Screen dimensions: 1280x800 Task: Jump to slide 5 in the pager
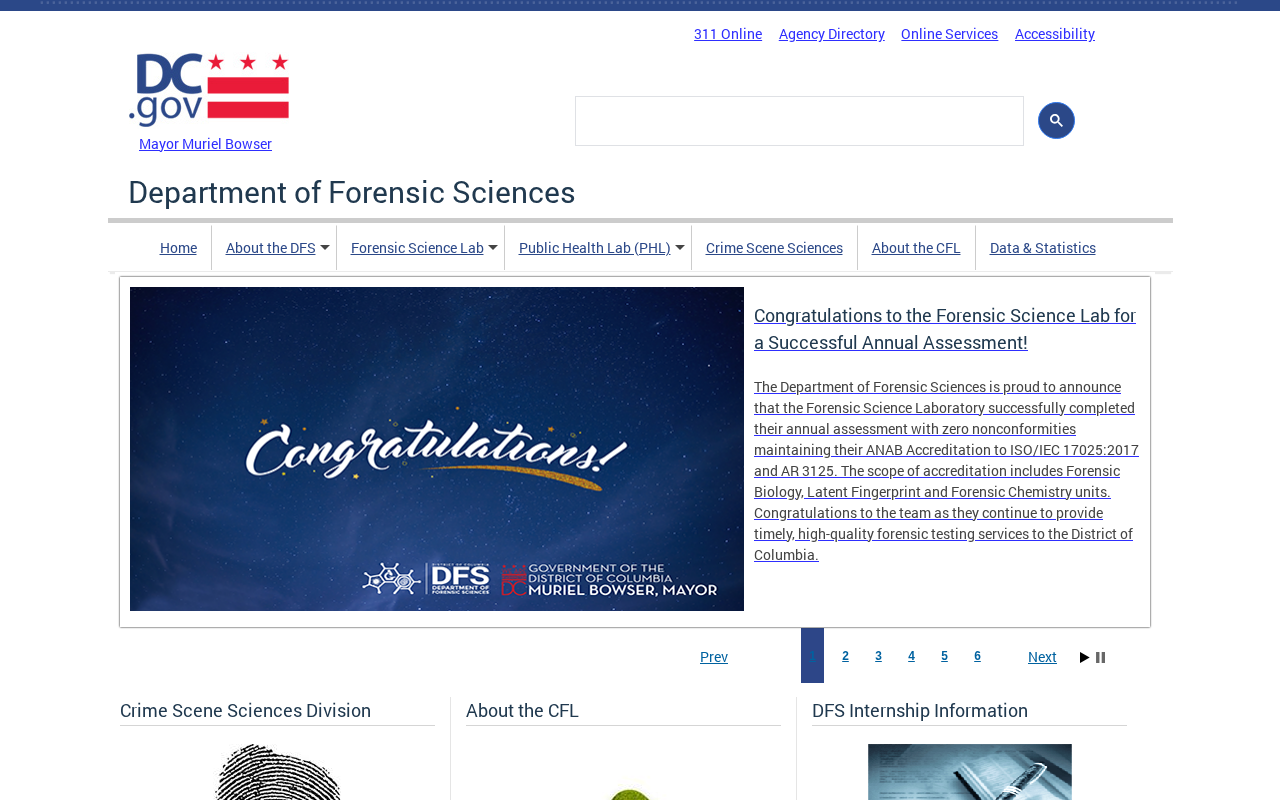(944, 656)
